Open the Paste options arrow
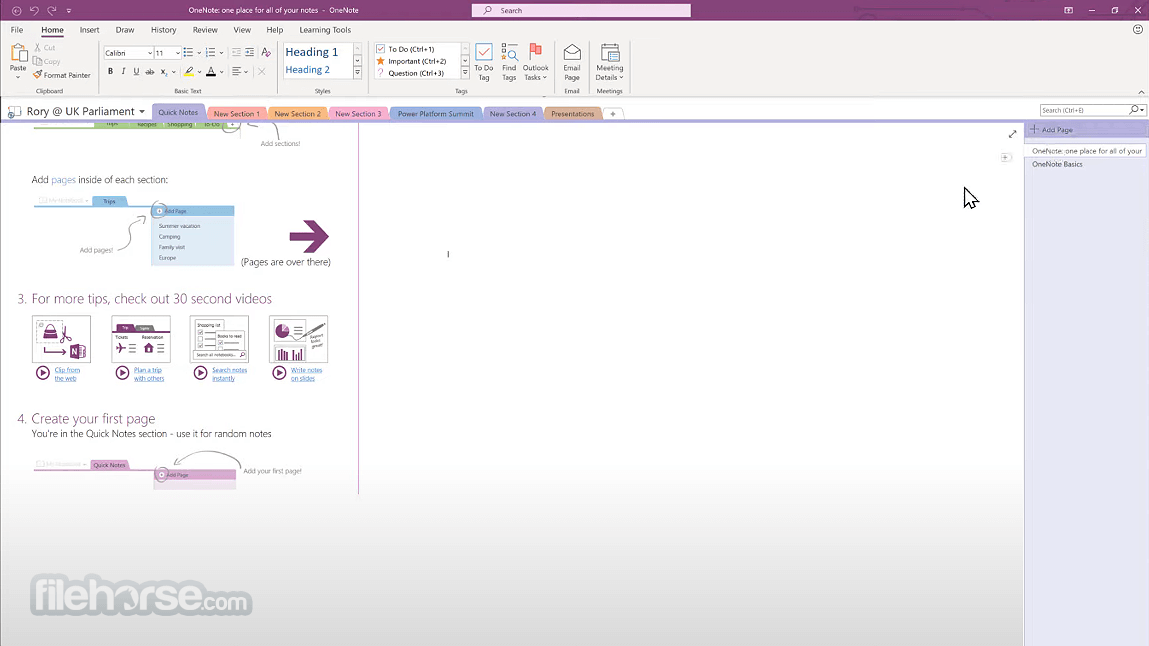The height and width of the screenshot is (646, 1149). (18, 77)
